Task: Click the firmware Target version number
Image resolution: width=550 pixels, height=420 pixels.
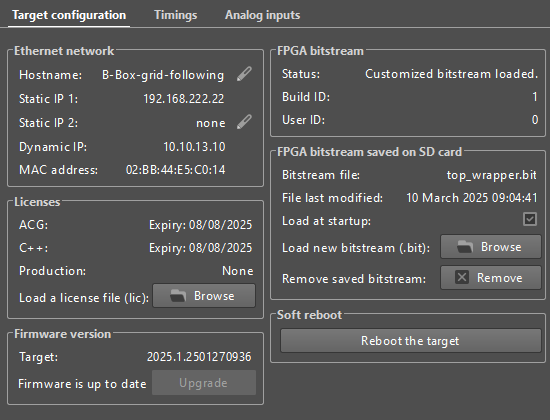Action: pyautogui.click(x=199, y=357)
